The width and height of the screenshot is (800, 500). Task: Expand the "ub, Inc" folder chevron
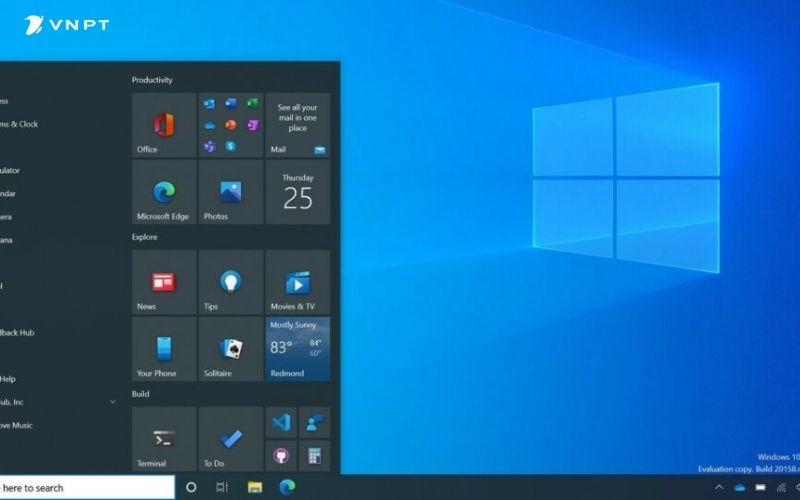click(x=112, y=402)
